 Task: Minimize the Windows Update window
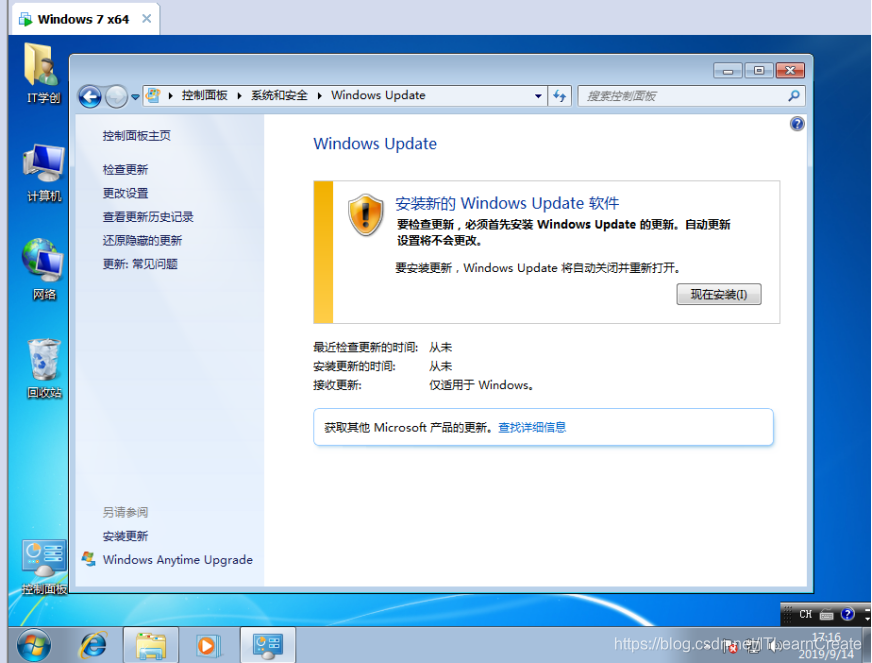727,71
